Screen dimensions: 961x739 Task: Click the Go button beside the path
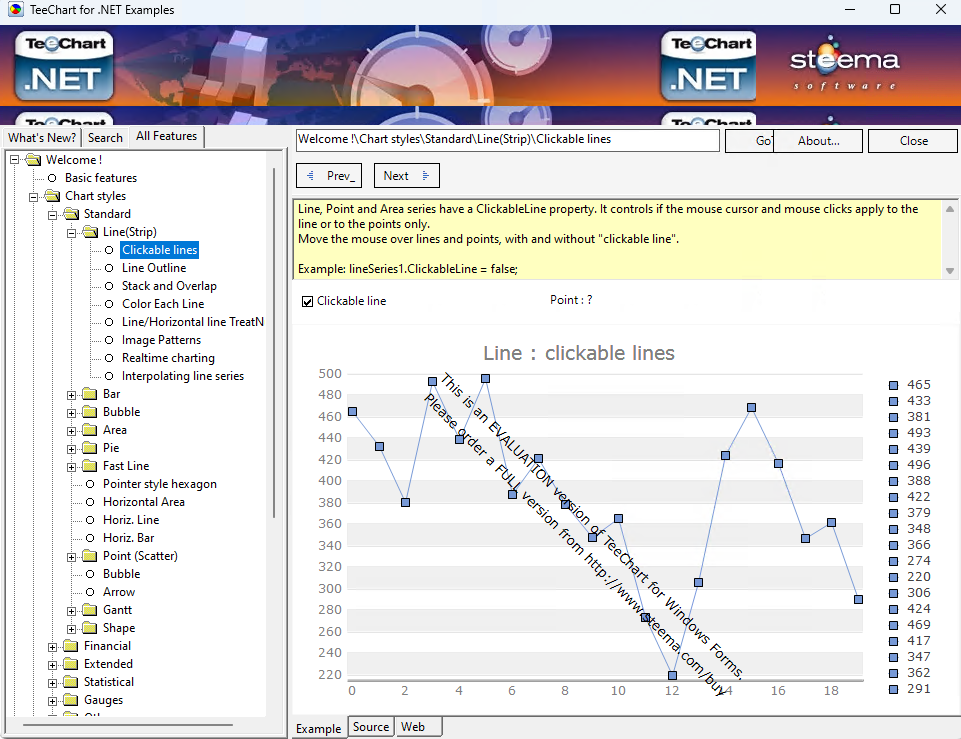[750, 141]
